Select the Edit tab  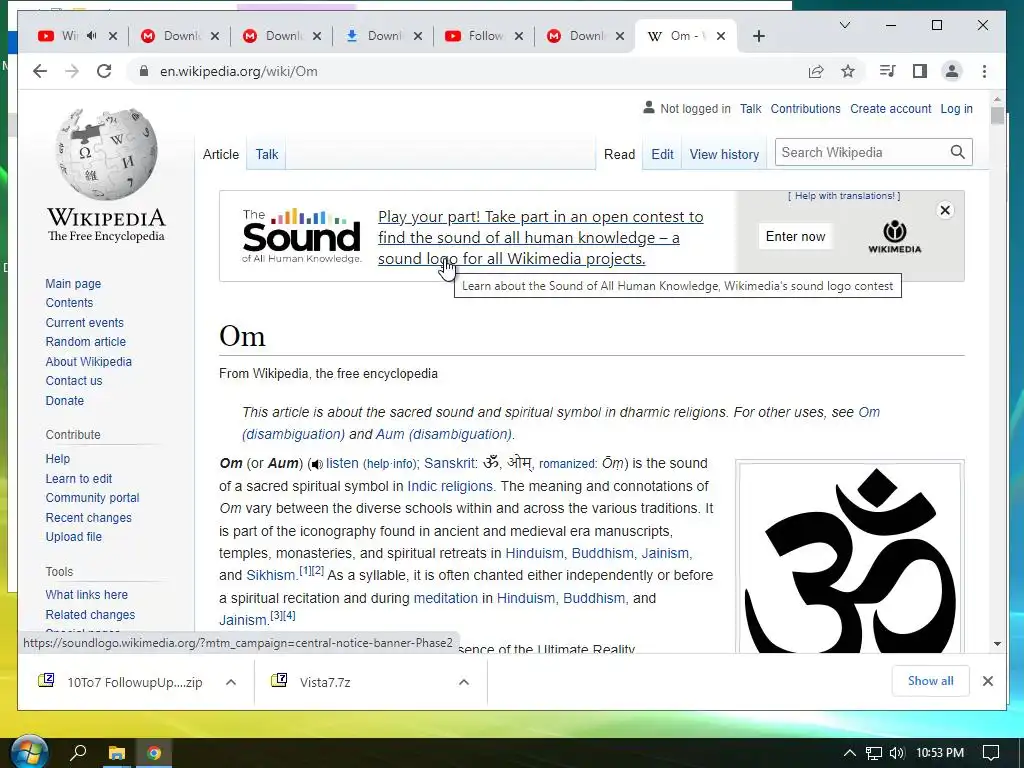662,154
